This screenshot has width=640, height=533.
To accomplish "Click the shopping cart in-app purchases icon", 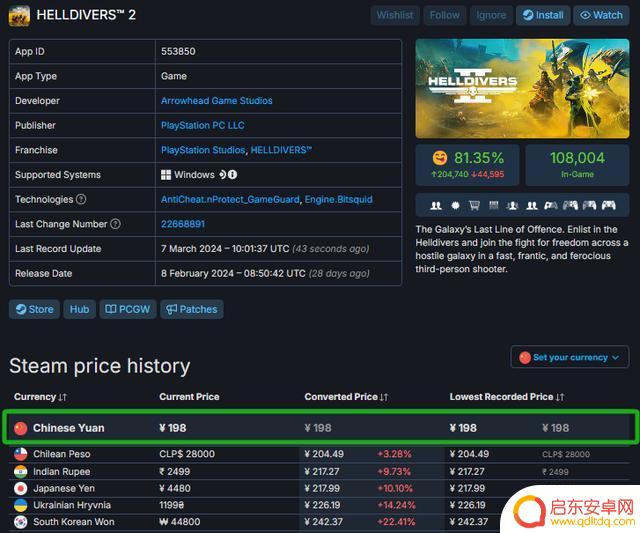I will (x=474, y=205).
